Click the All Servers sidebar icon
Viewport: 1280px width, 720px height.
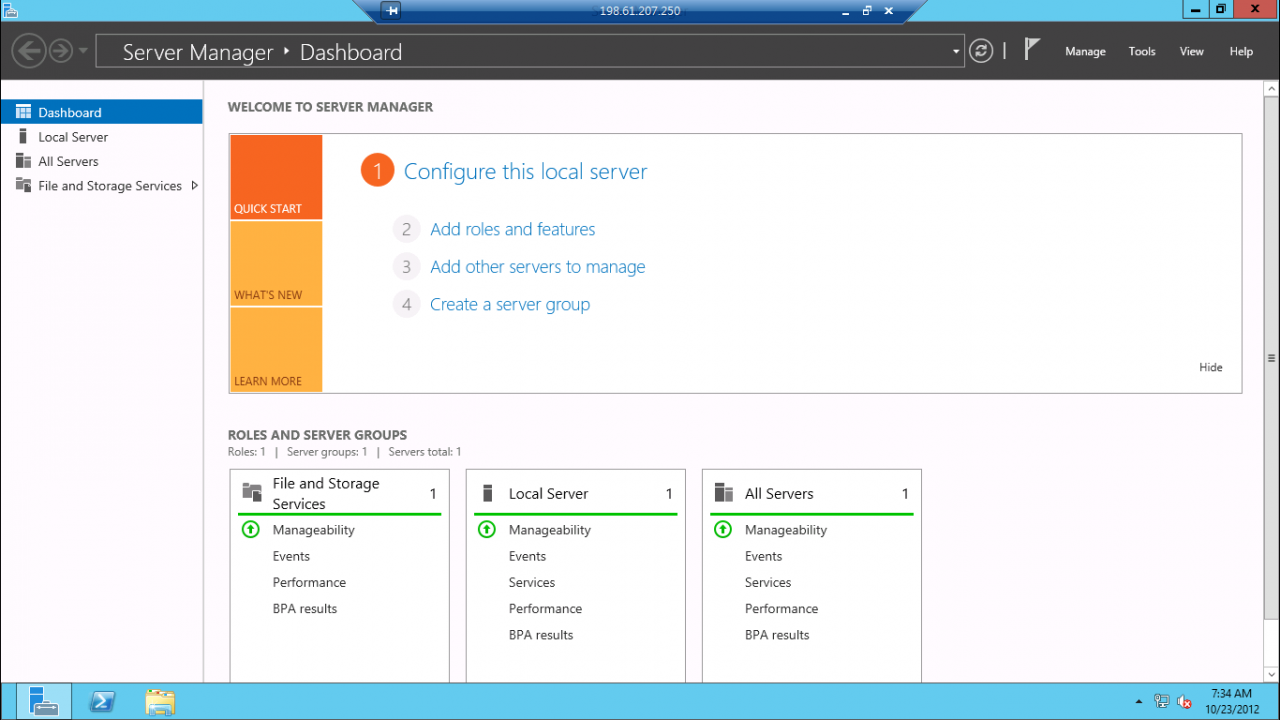point(23,161)
